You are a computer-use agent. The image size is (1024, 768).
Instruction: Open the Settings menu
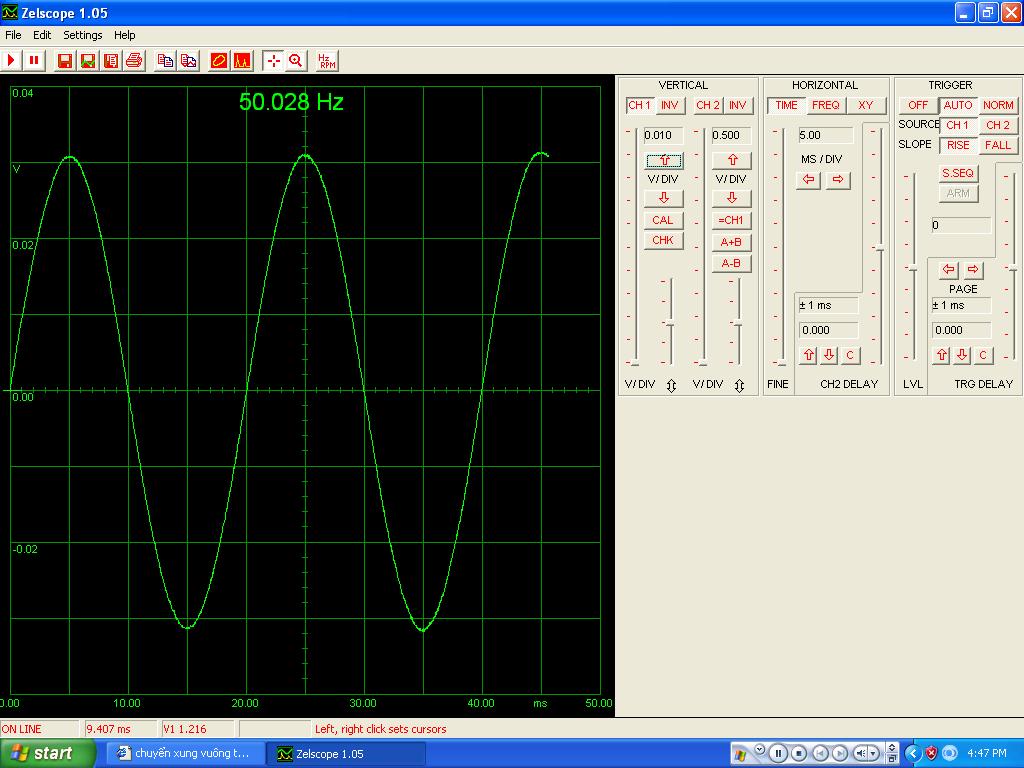[82, 35]
